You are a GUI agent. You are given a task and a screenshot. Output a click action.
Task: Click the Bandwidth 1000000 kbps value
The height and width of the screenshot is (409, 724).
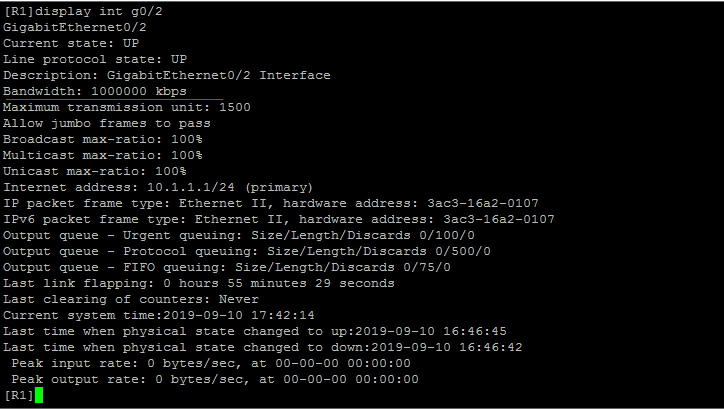tap(138, 91)
